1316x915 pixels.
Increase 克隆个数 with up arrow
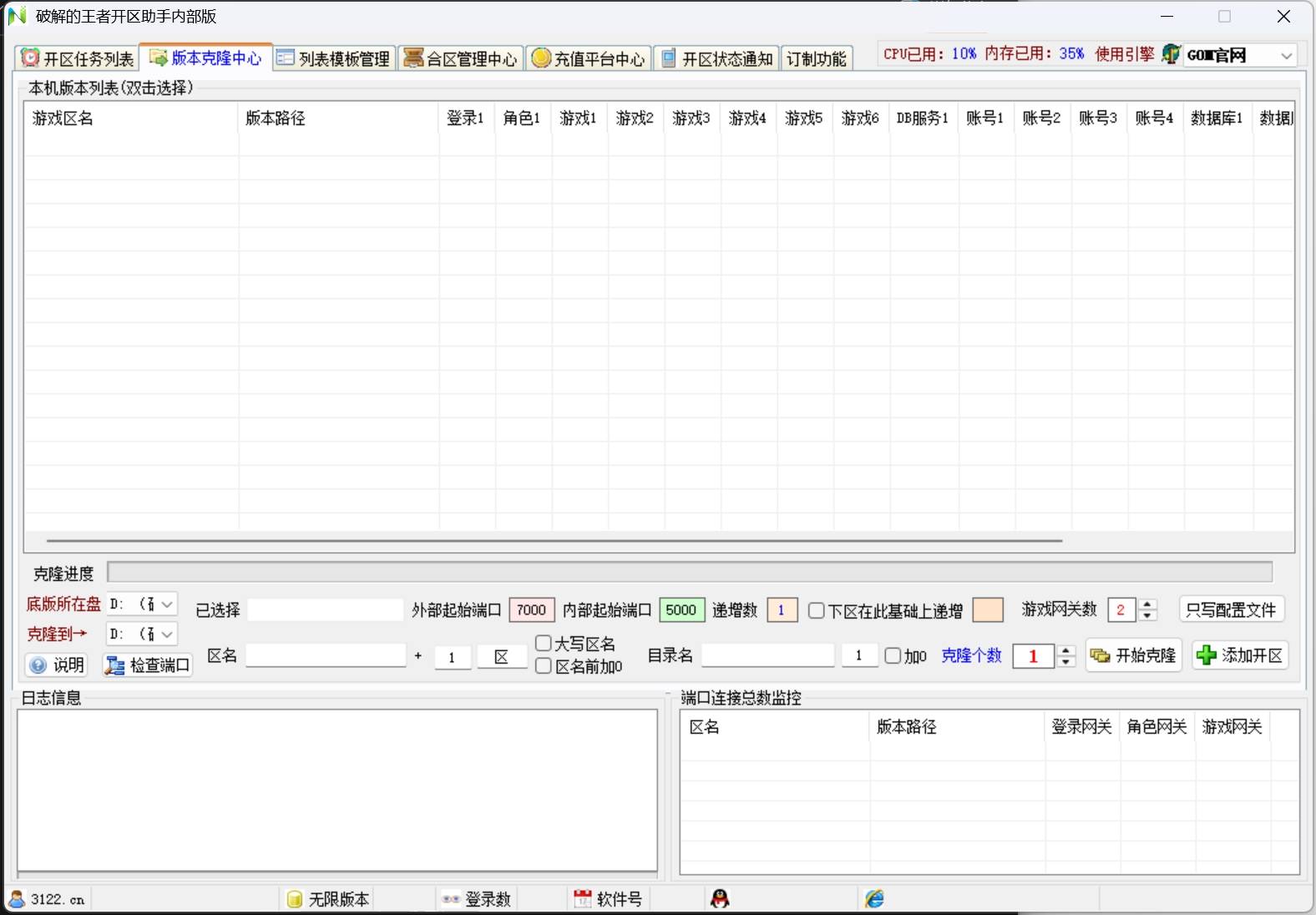(x=1065, y=650)
